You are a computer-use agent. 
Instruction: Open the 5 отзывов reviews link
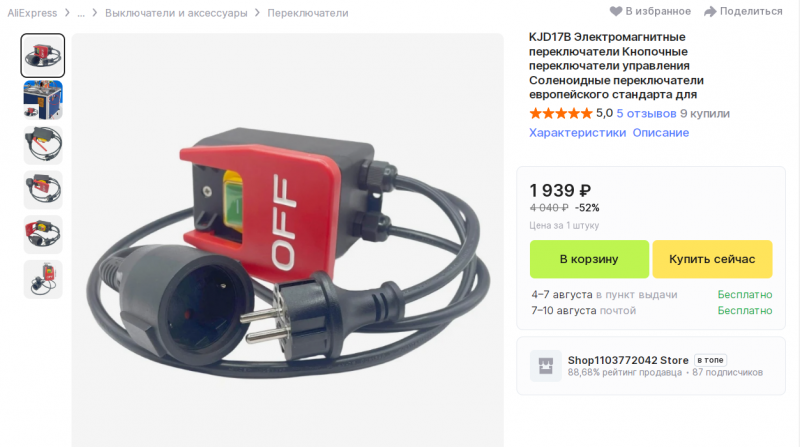[x=646, y=113]
